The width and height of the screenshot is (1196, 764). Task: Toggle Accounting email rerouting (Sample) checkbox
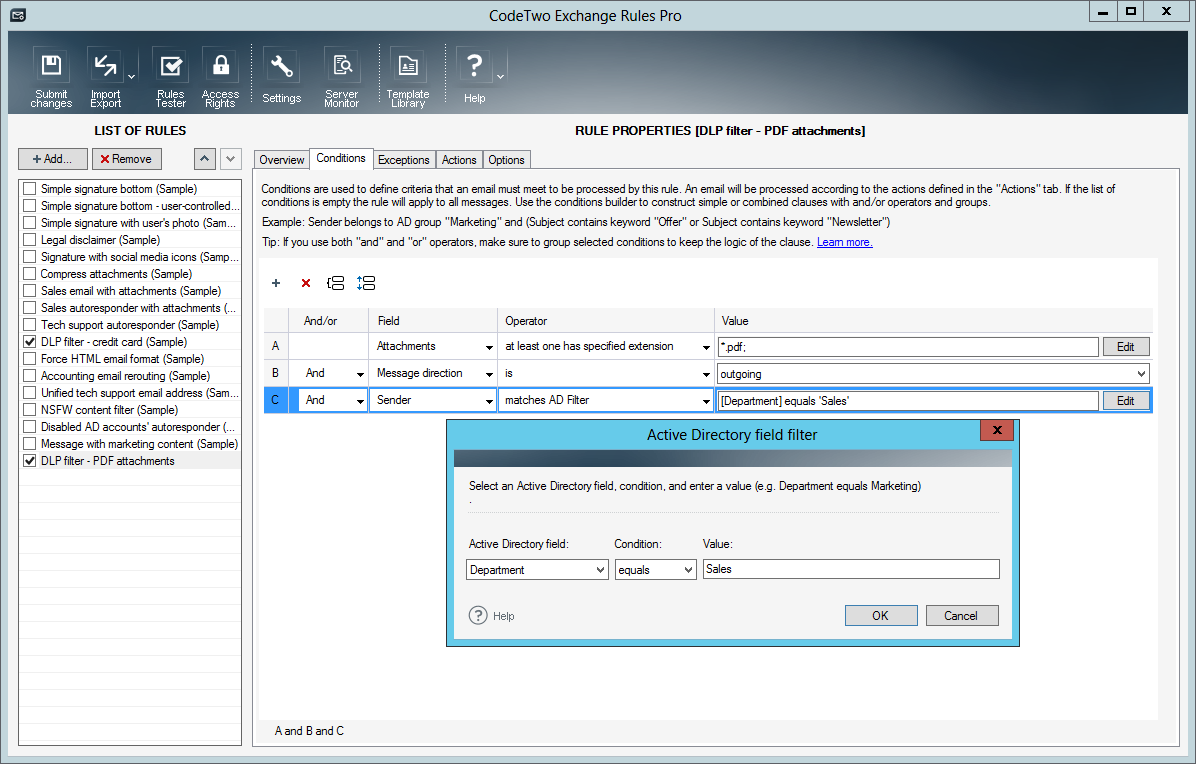[x=30, y=376]
